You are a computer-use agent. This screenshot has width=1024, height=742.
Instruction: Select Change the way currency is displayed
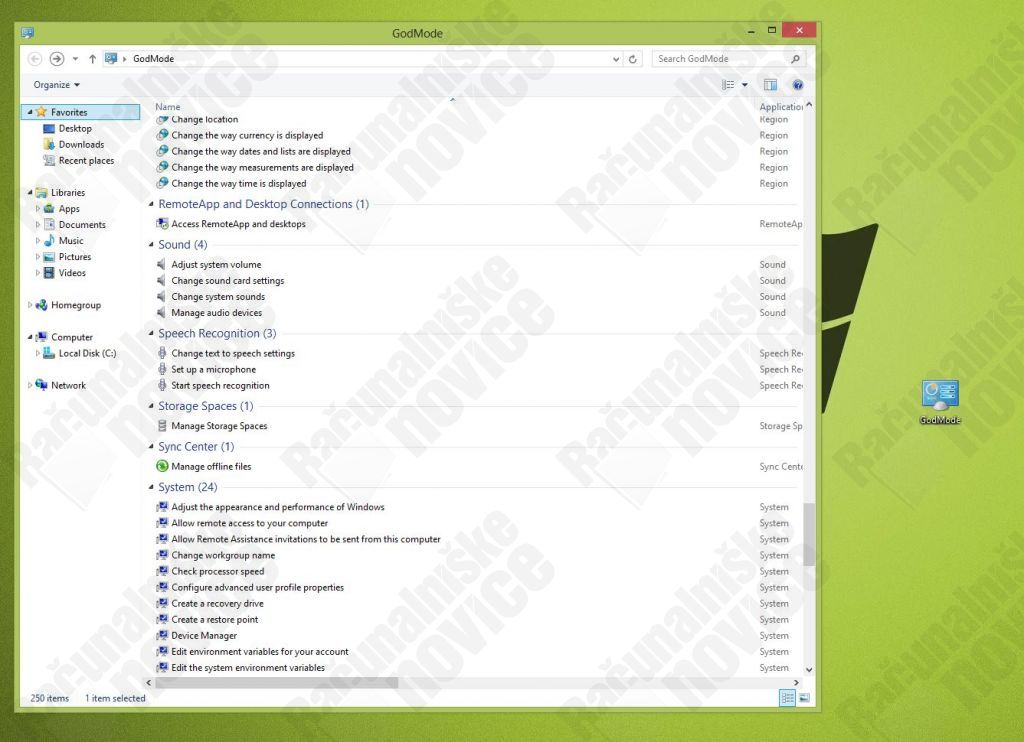(248, 135)
